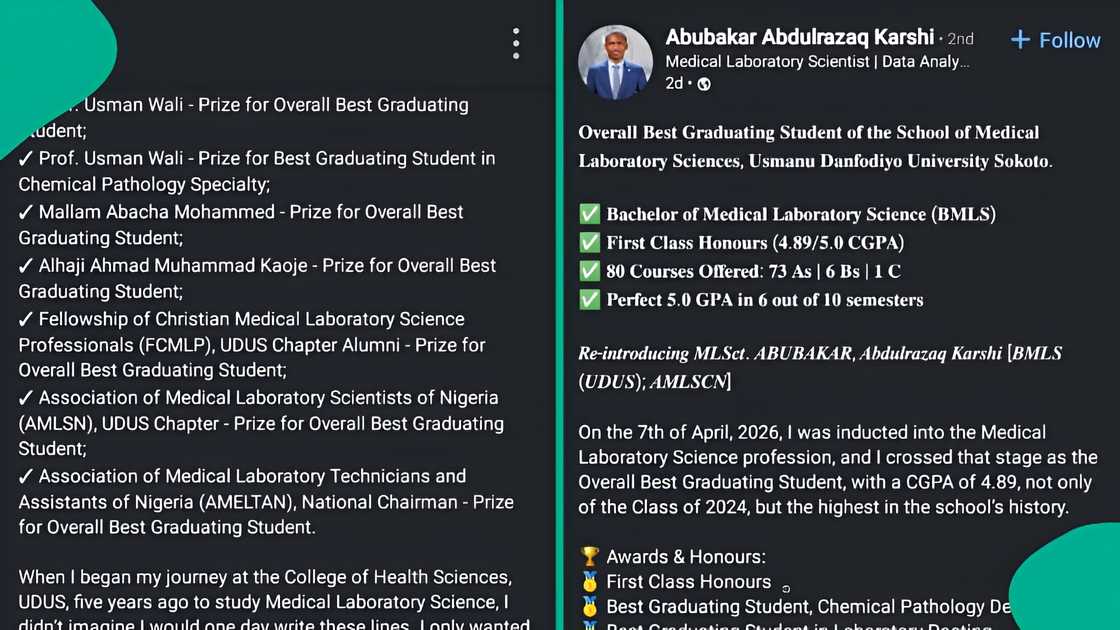Open Abubakar Abdulrazaq Karshi's profile via his name
Viewport: 1120px width, 630px height.
point(799,37)
